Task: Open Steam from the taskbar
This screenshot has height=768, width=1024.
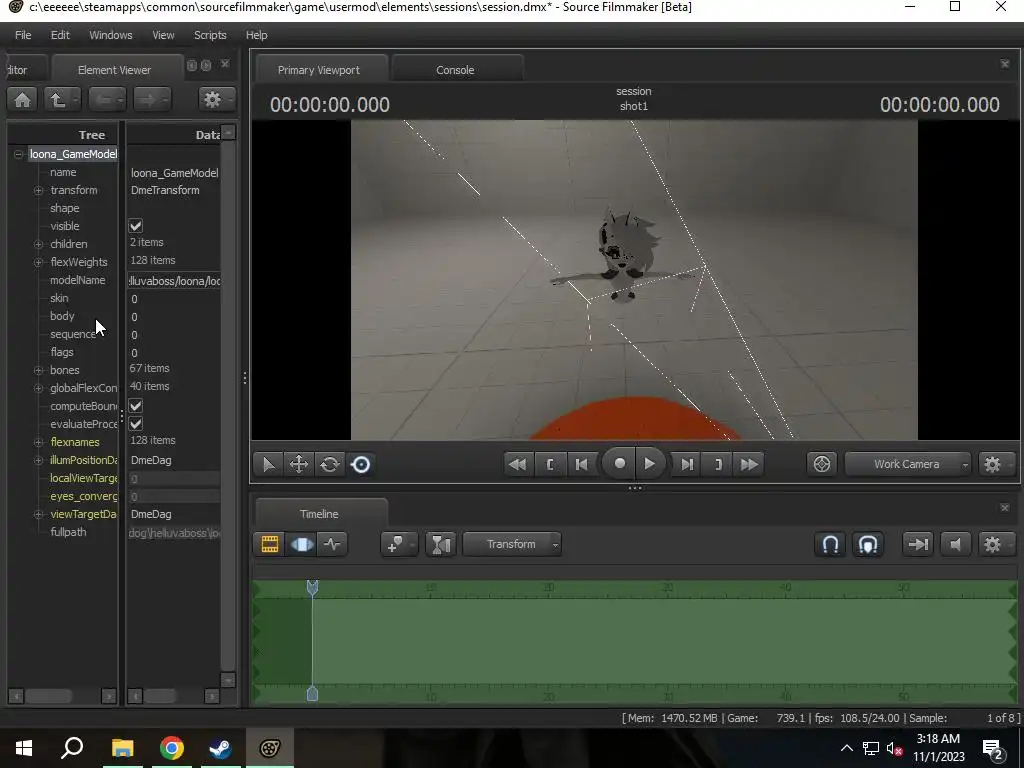Action: pyautogui.click(x=220, y=748)
